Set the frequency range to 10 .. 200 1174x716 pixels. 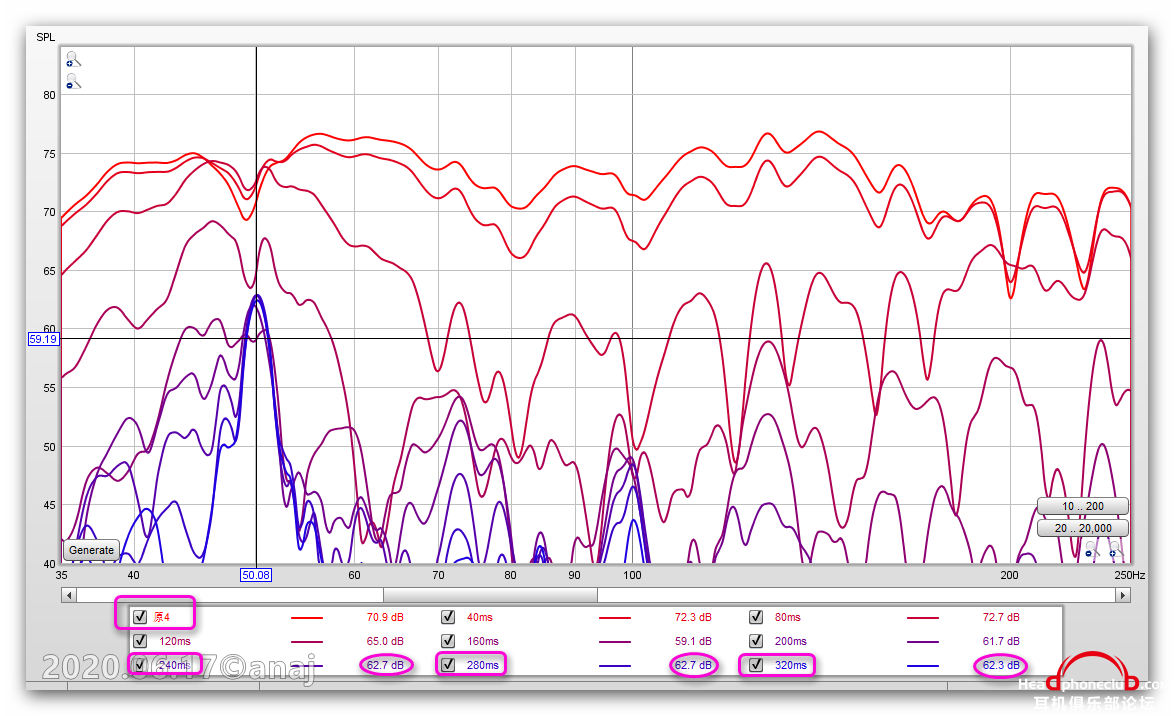[1083, 506]
